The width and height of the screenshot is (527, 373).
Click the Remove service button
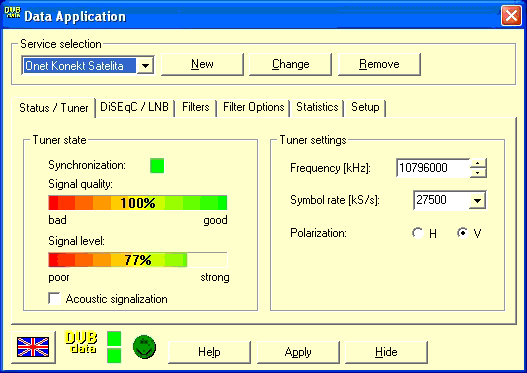[x=379, y=64]
